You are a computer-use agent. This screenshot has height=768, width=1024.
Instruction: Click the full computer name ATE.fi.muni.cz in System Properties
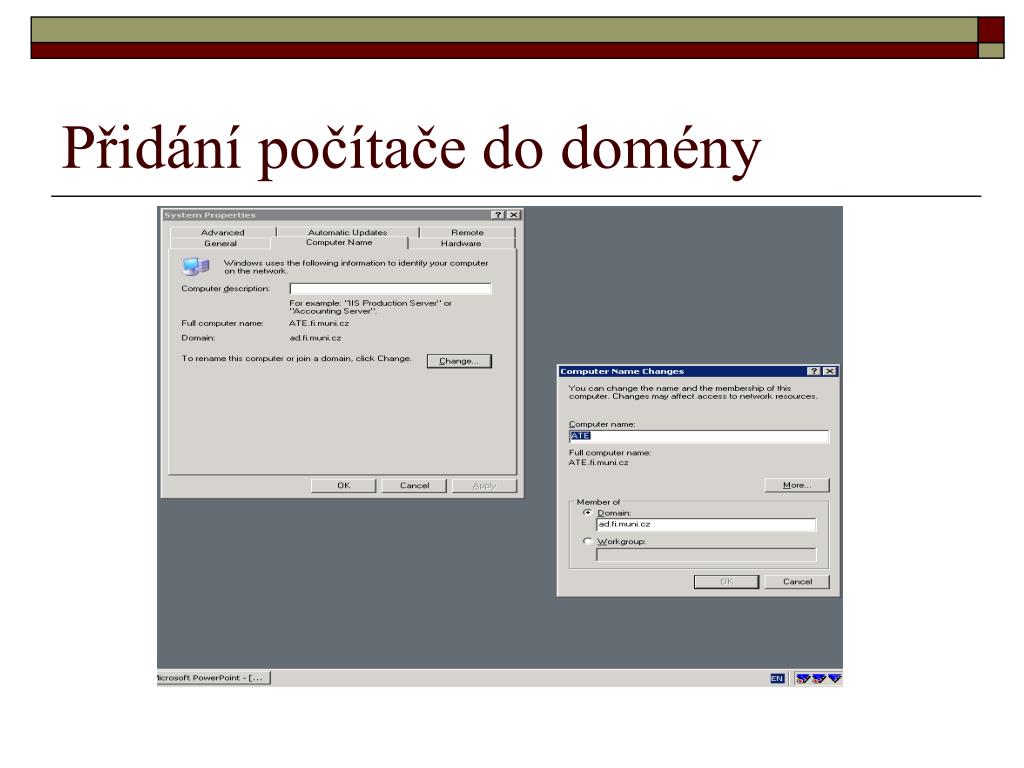319,323
